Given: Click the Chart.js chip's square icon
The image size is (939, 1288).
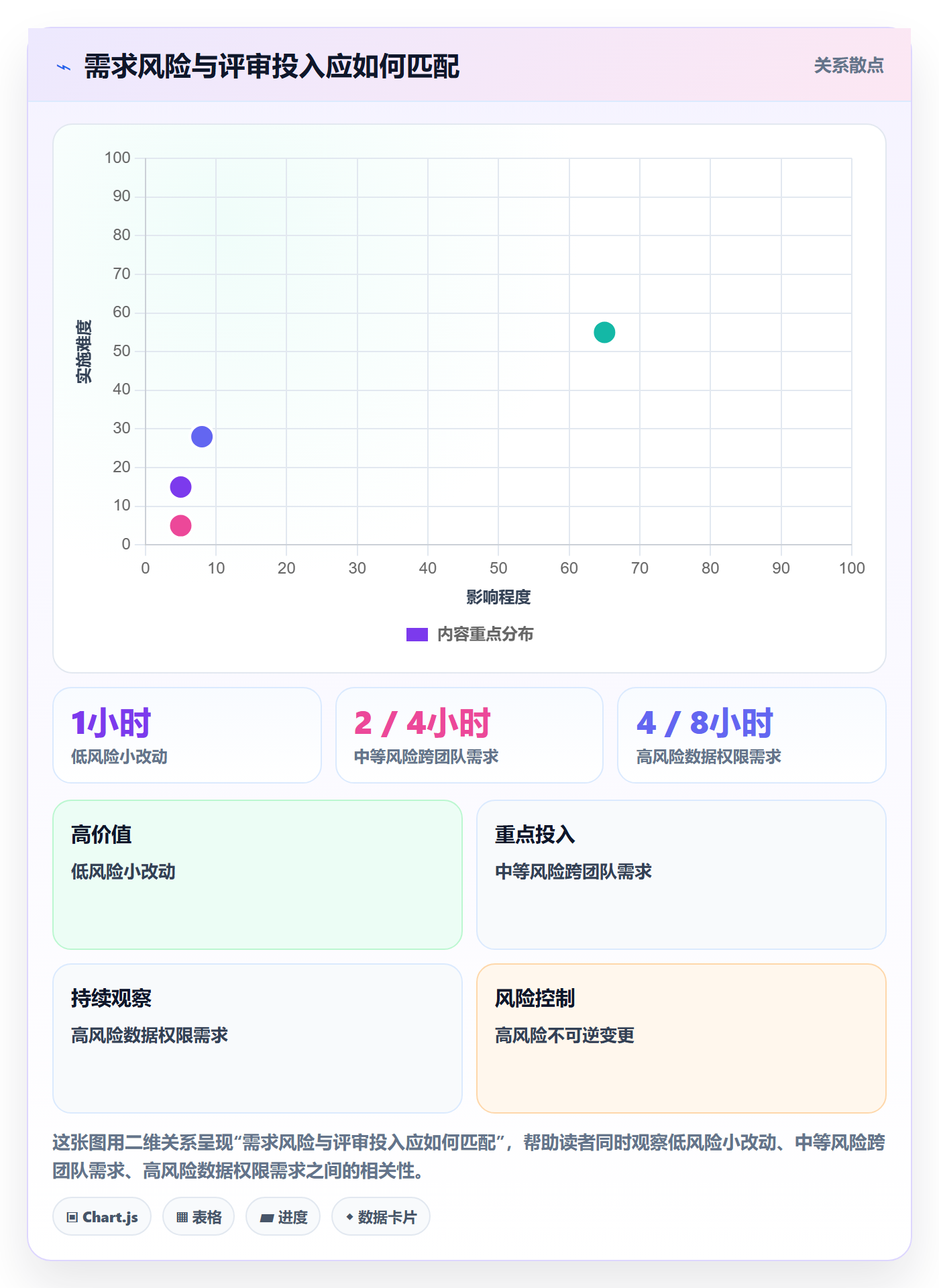Looking at the screenshot, I should pyautogui.click(x=72, y=1218).
